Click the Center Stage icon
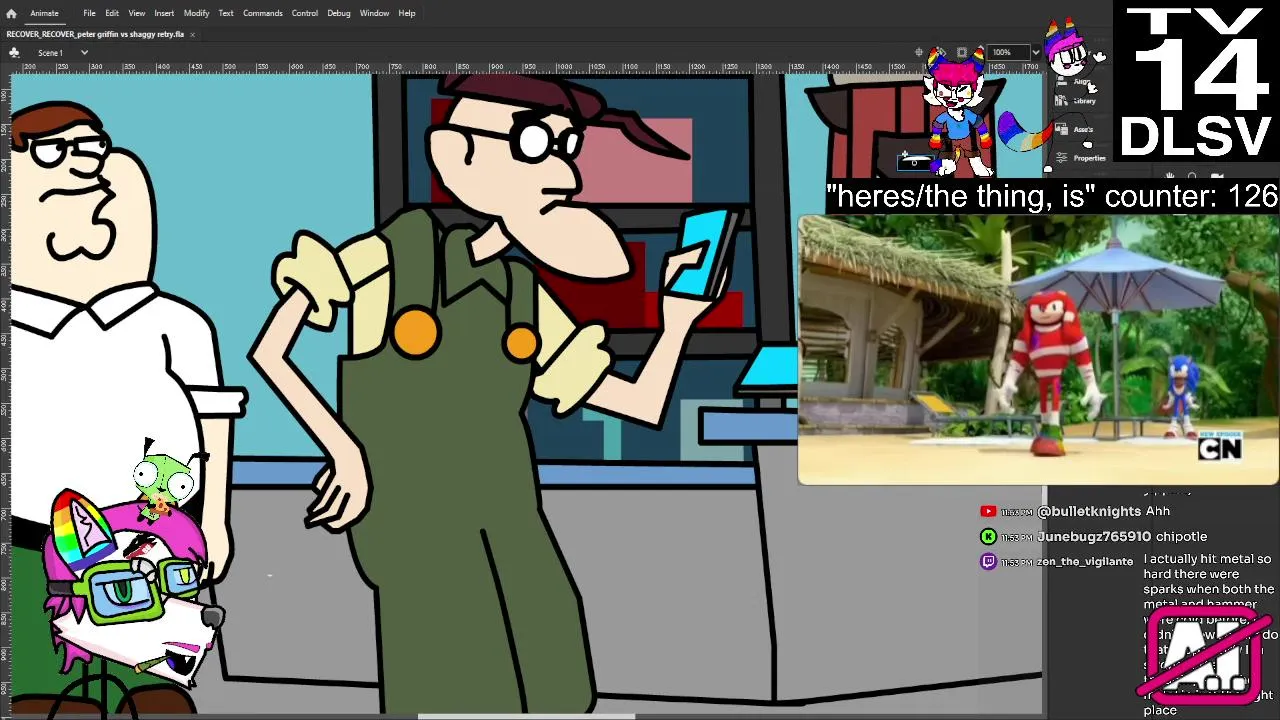Viewport: 1280px width, 720px height. click(919, 52)
